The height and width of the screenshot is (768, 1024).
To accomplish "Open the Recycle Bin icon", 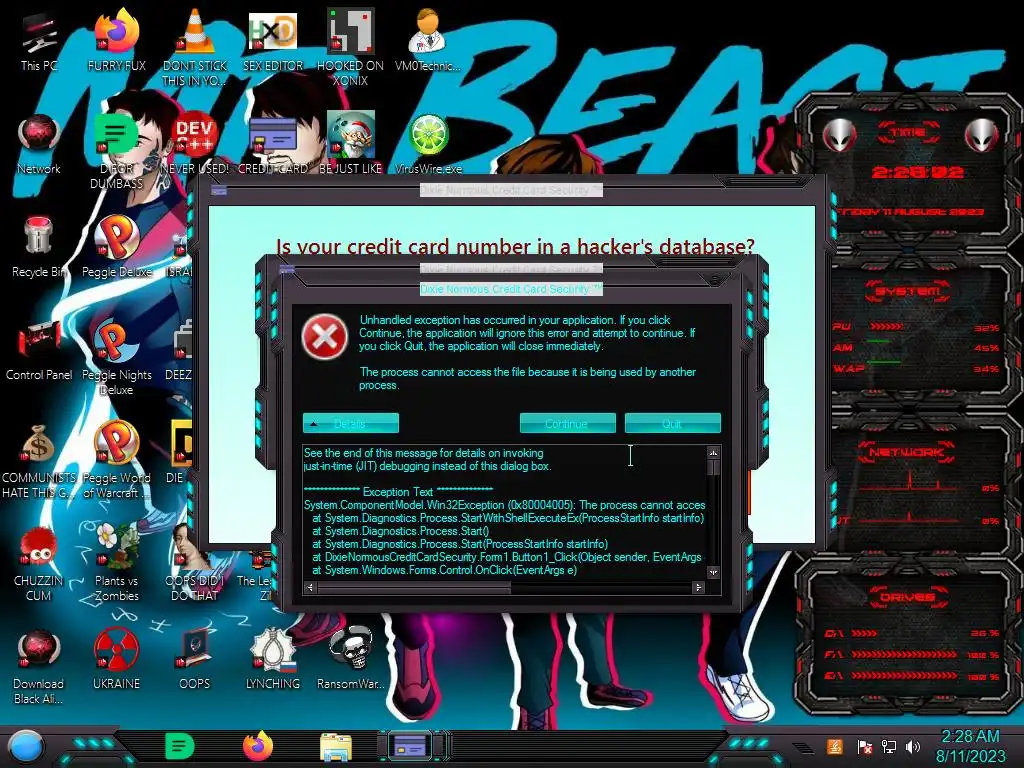I will pos(38,248).
